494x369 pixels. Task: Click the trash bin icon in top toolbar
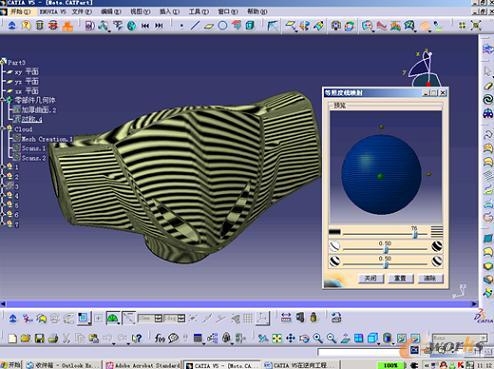(x=39, y=25)
